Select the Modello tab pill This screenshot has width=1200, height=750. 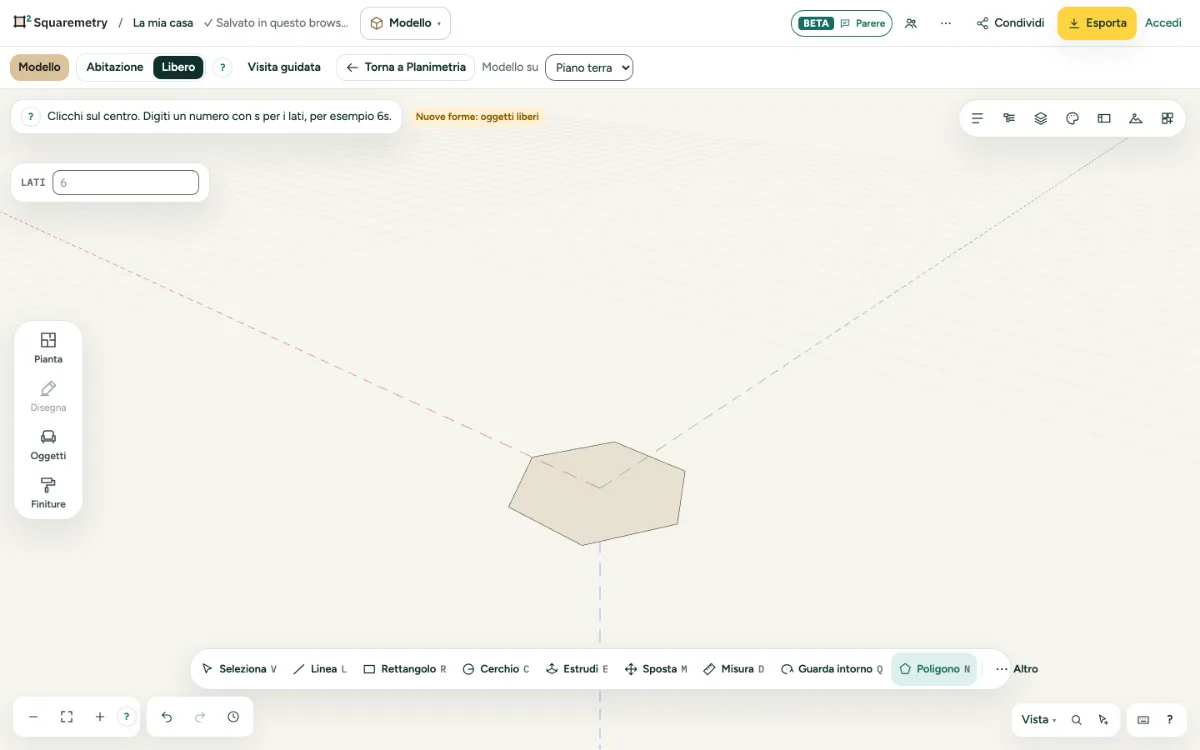coord(39,67)
